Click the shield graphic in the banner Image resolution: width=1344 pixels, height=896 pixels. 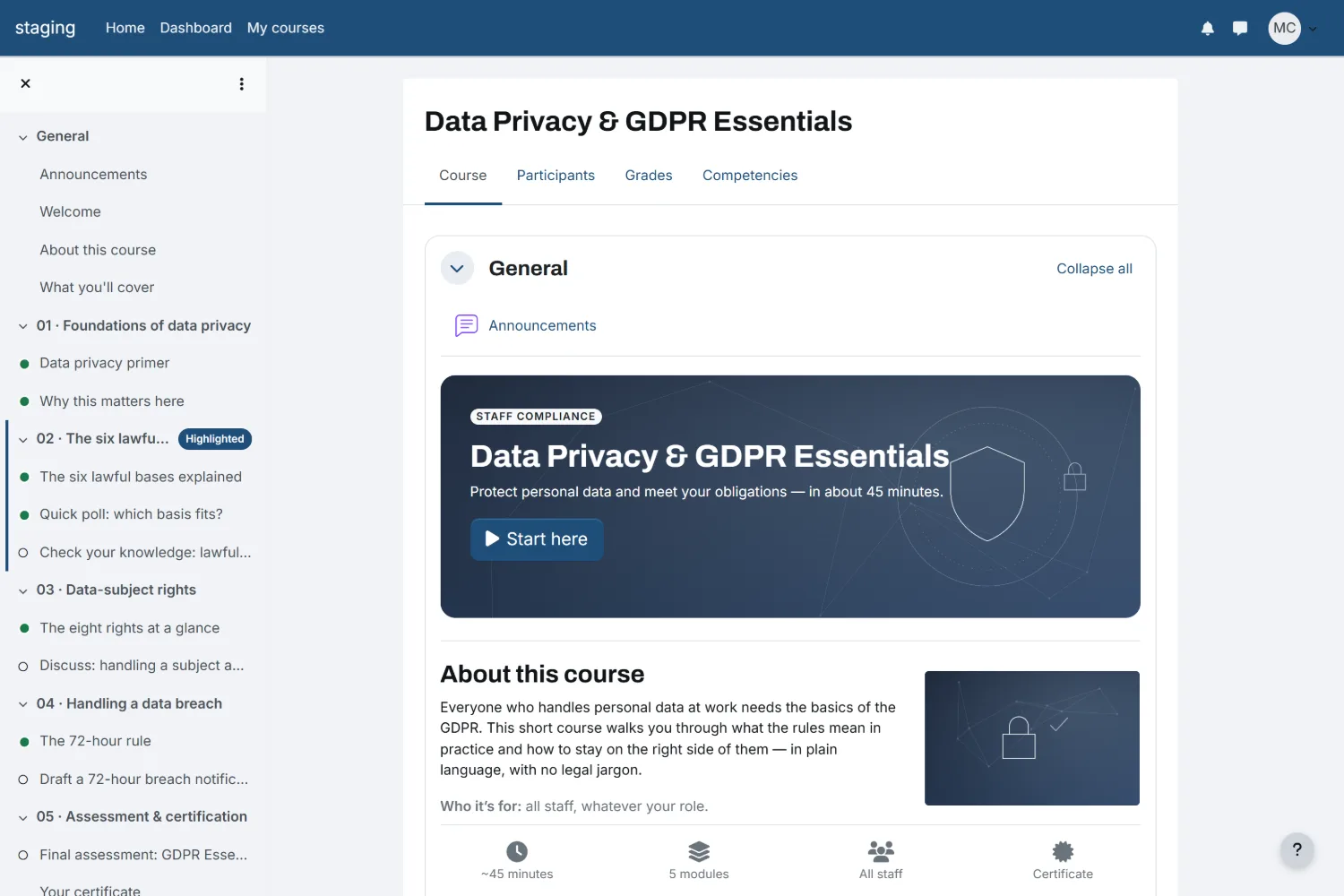click(987, 494)
